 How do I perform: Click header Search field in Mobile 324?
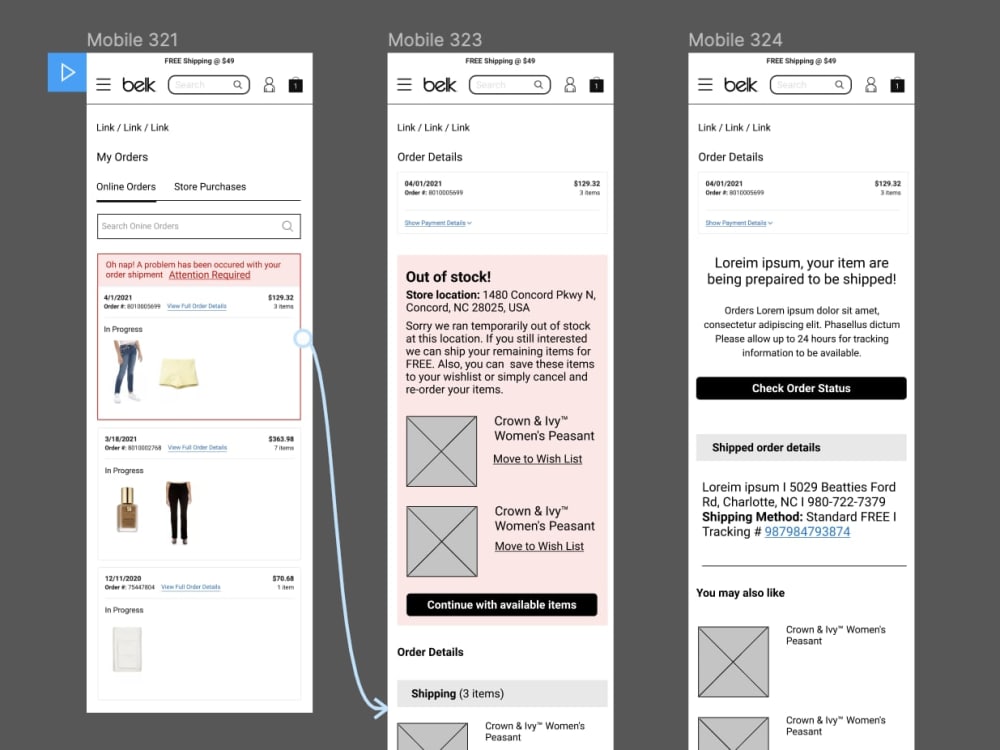(811, 85)
